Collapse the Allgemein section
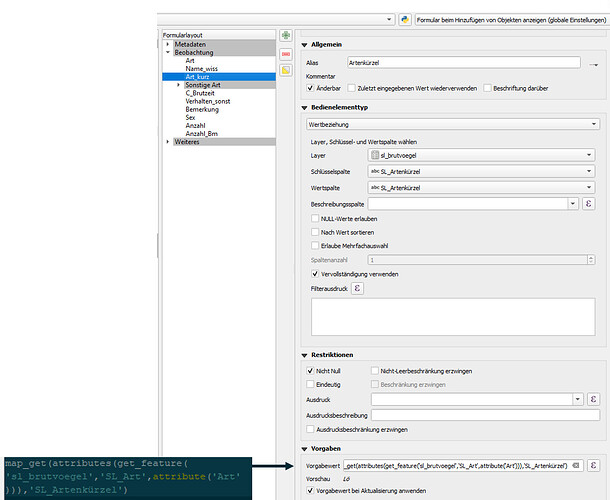 pos(305,45)
